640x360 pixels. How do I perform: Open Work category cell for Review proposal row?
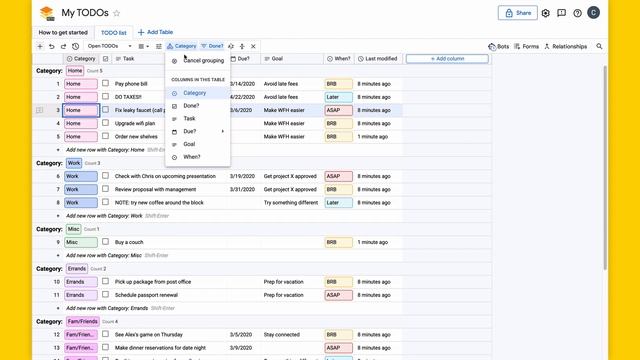click(81, 189)
